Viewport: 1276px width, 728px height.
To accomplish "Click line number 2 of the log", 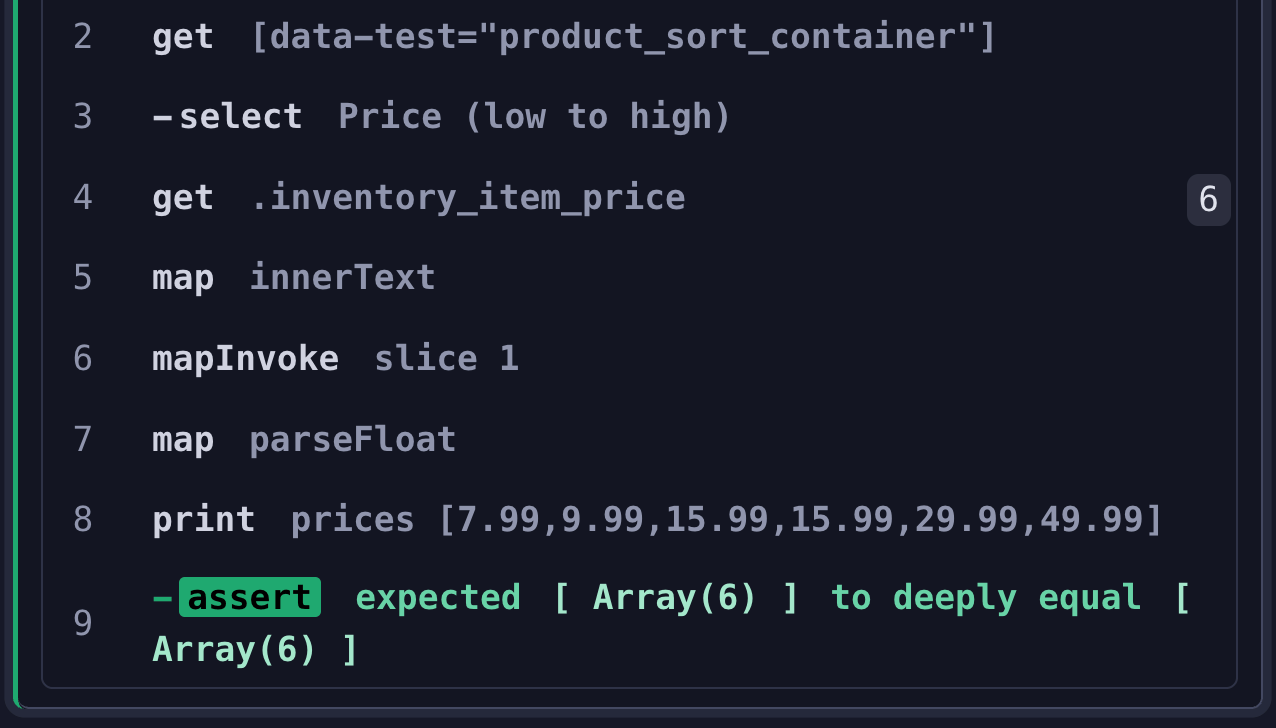I will (83, 38).
